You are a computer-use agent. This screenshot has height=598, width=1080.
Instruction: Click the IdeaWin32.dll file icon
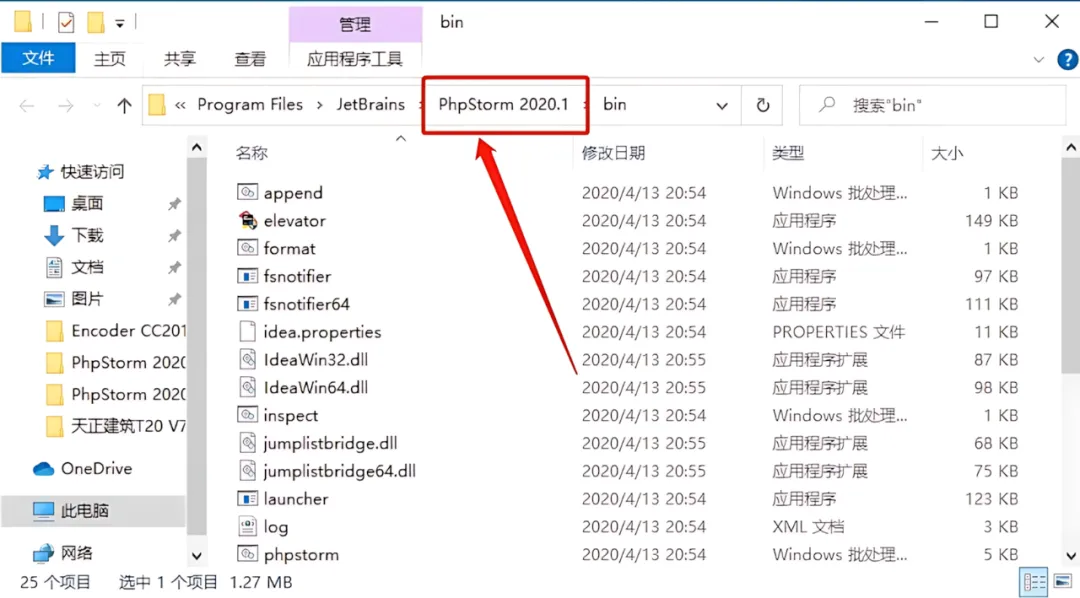247,360
